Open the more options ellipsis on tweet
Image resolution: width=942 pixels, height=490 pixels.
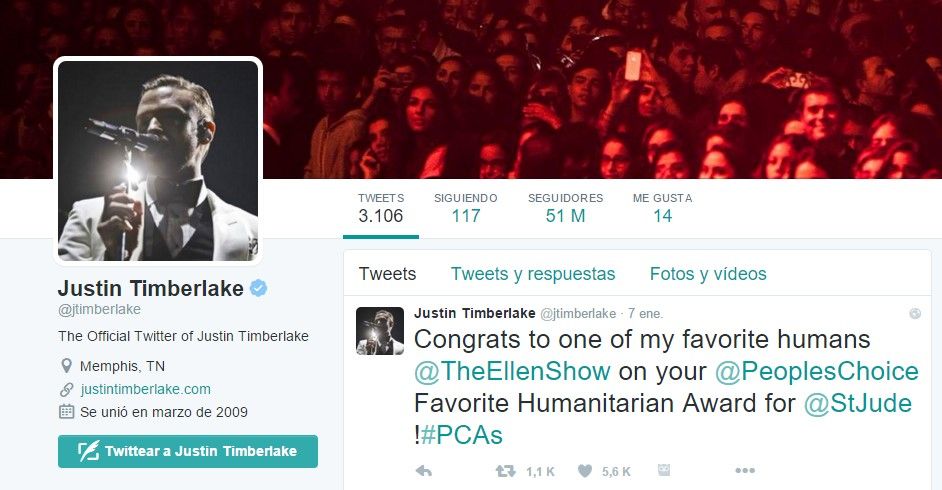click(x=745, y=471)
